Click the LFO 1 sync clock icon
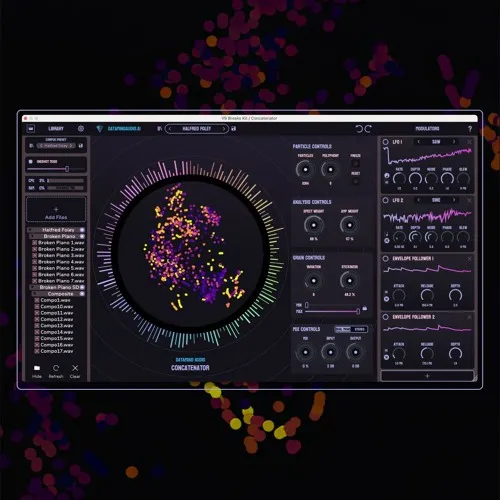The width and height of the screenshot is (500, 500). 387,175
